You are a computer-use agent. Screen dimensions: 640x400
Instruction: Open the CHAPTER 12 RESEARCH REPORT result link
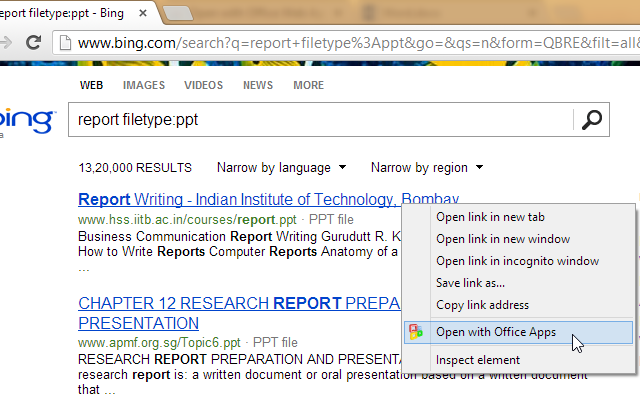[x=239, y=313]
